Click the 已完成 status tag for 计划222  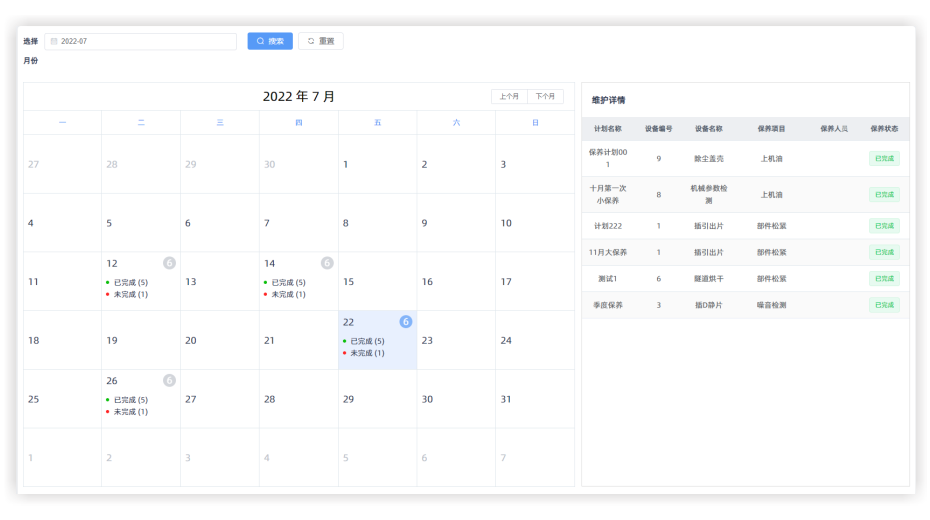[x=884, y=226]
